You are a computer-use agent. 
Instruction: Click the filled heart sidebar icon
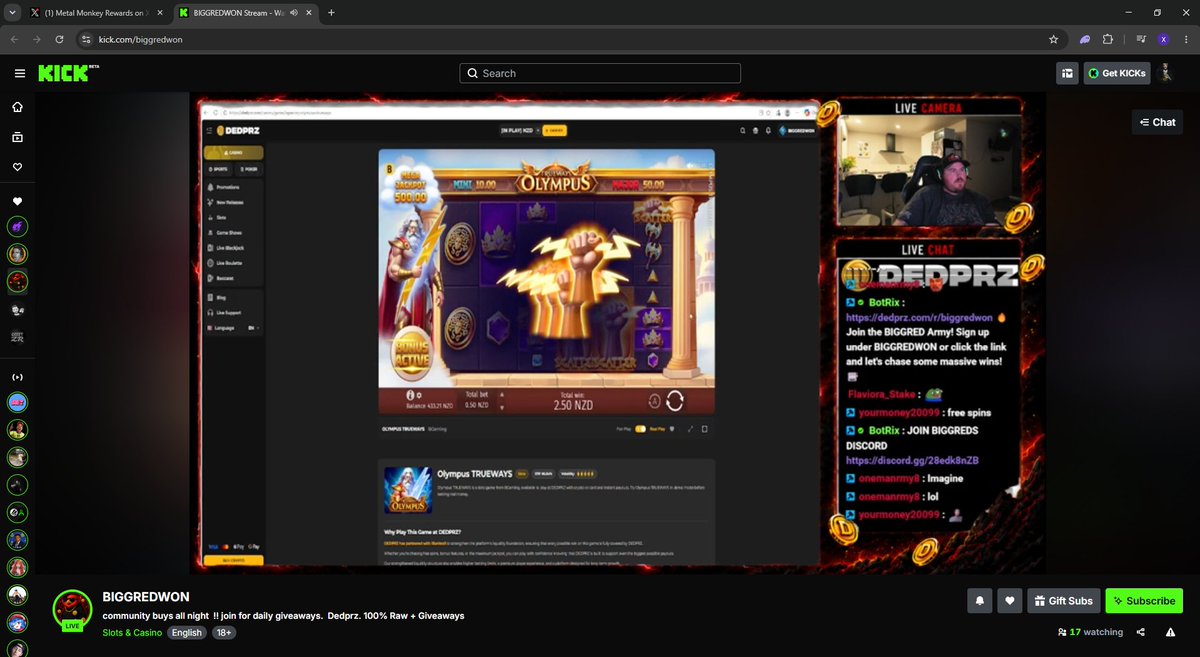click(x=17, y=201)
